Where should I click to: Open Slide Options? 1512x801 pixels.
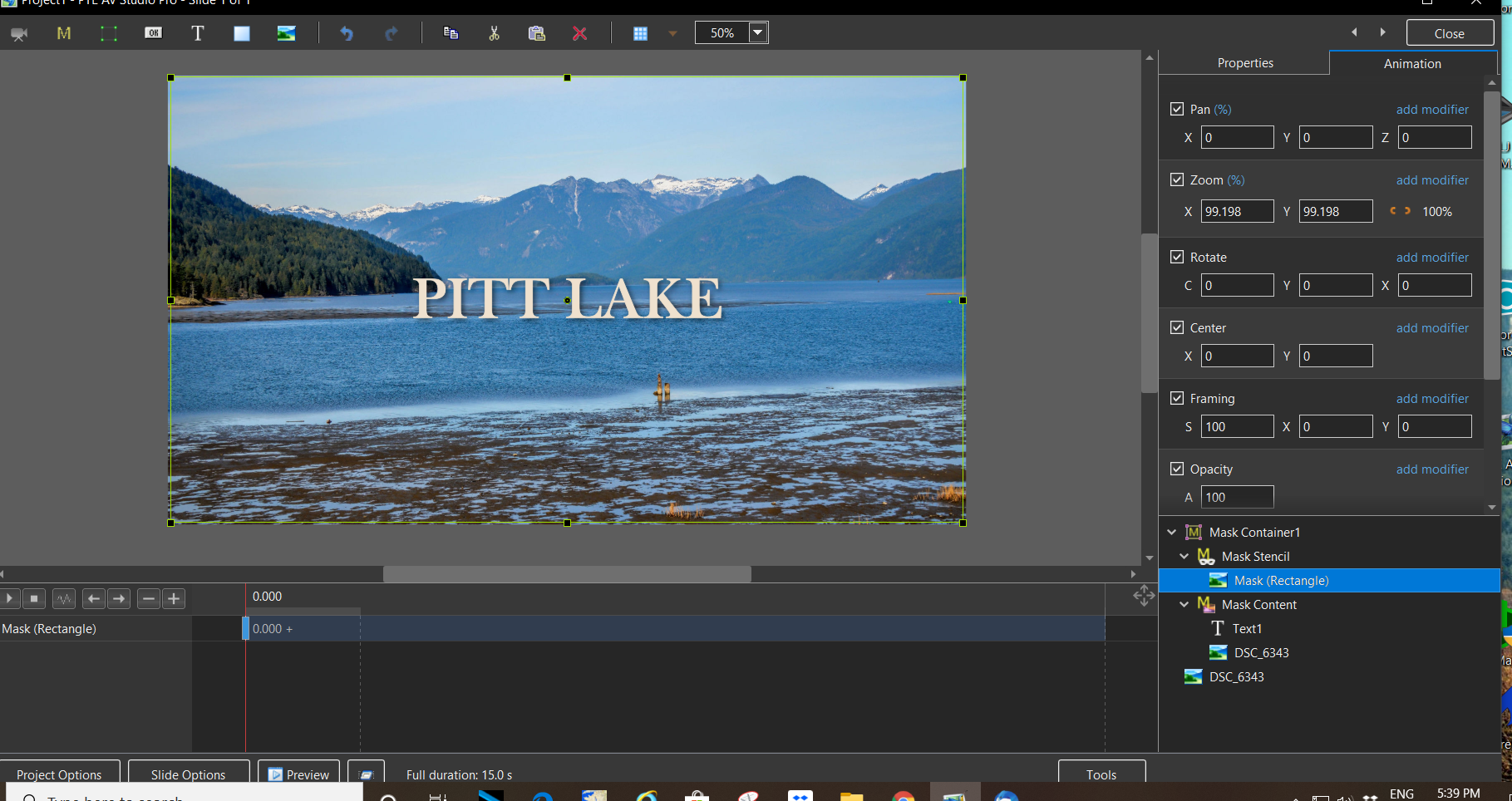click(188, 774)
